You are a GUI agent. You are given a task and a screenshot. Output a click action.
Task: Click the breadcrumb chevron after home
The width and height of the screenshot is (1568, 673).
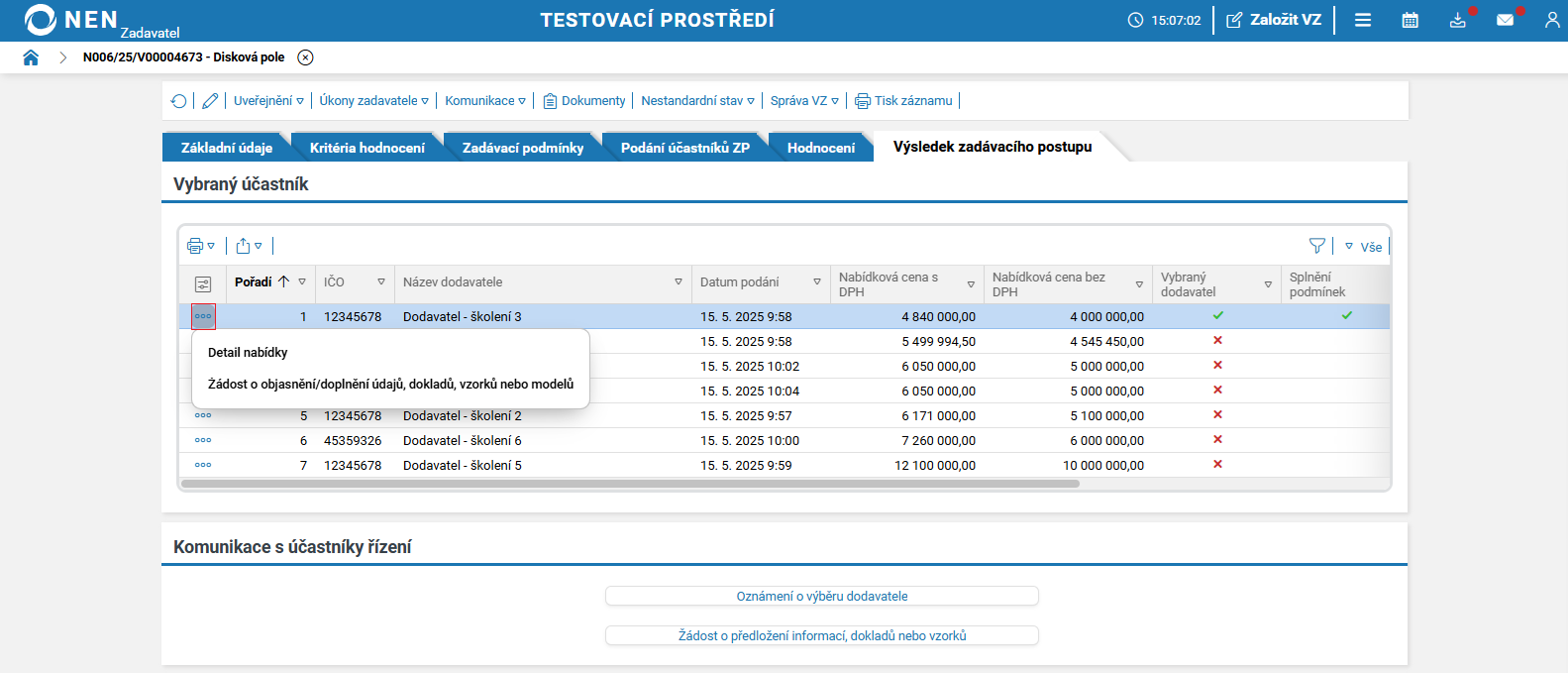pos(63,57)
